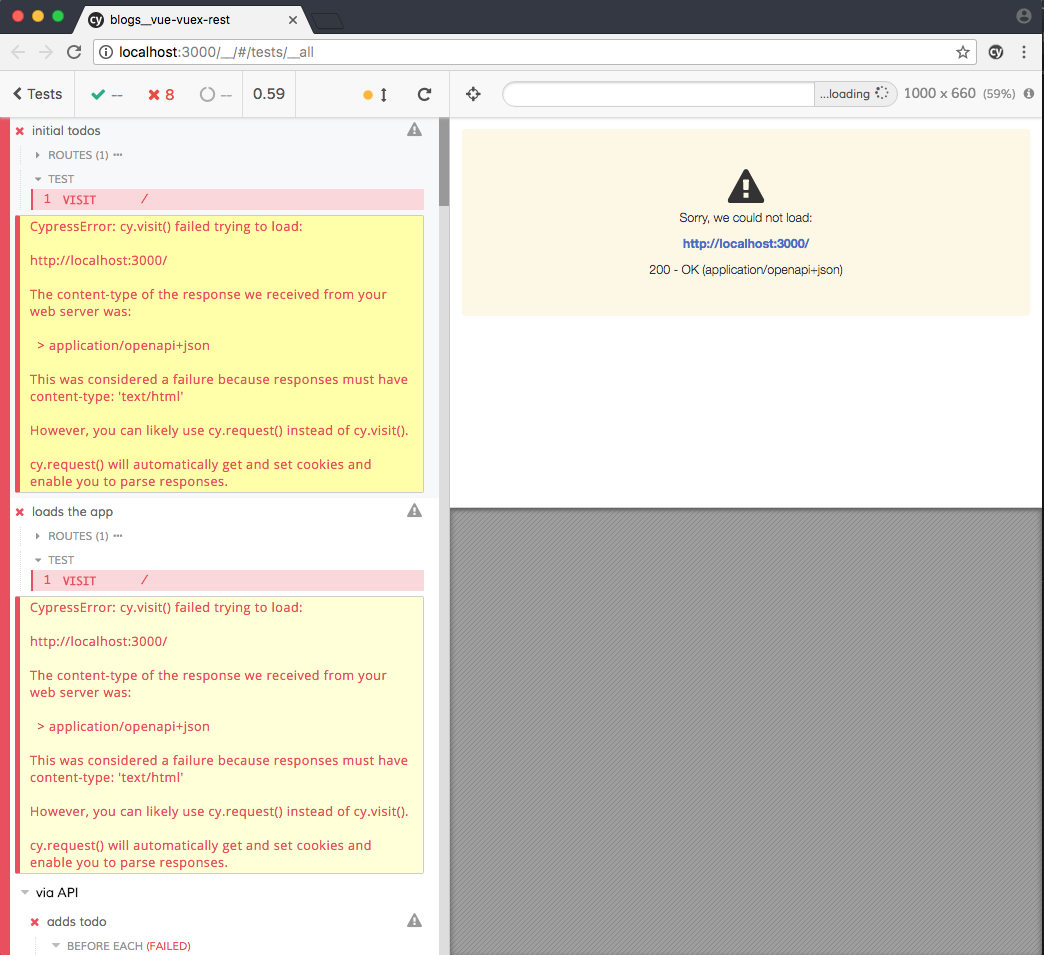Click the site info icon in address bar
The image size is (1044, 955).
coord(106,52)
